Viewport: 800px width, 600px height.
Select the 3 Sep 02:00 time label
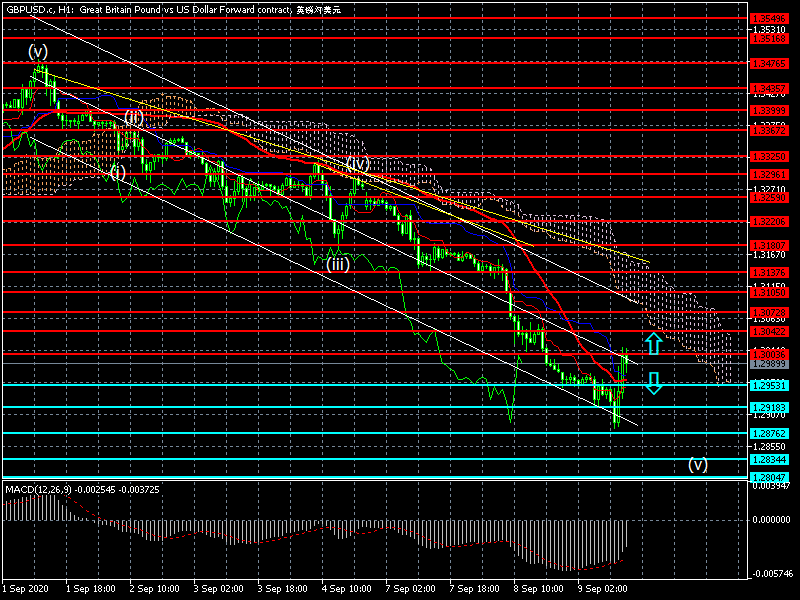[x=218, y=588]
